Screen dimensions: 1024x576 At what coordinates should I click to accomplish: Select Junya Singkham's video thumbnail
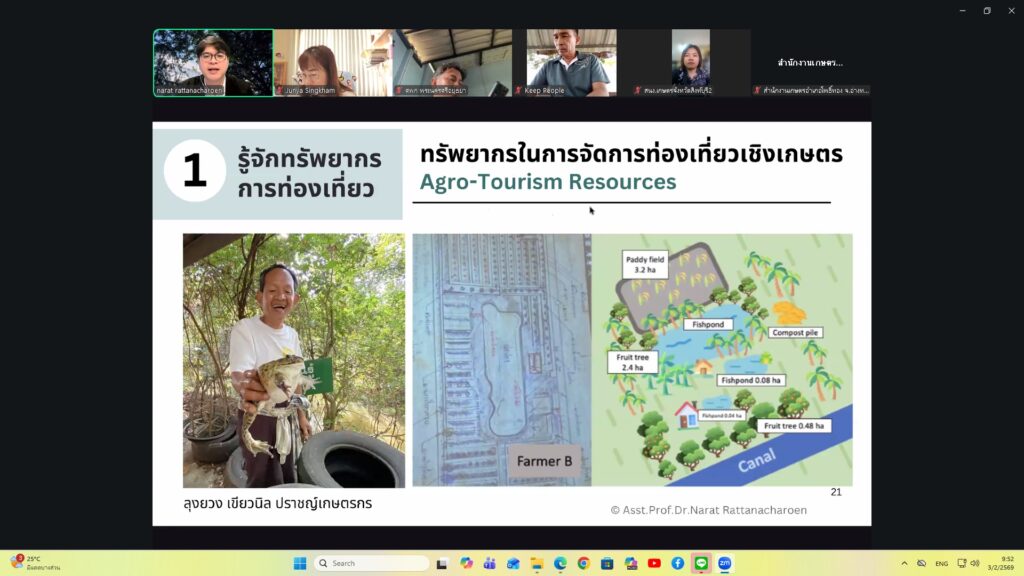(333, 62)
